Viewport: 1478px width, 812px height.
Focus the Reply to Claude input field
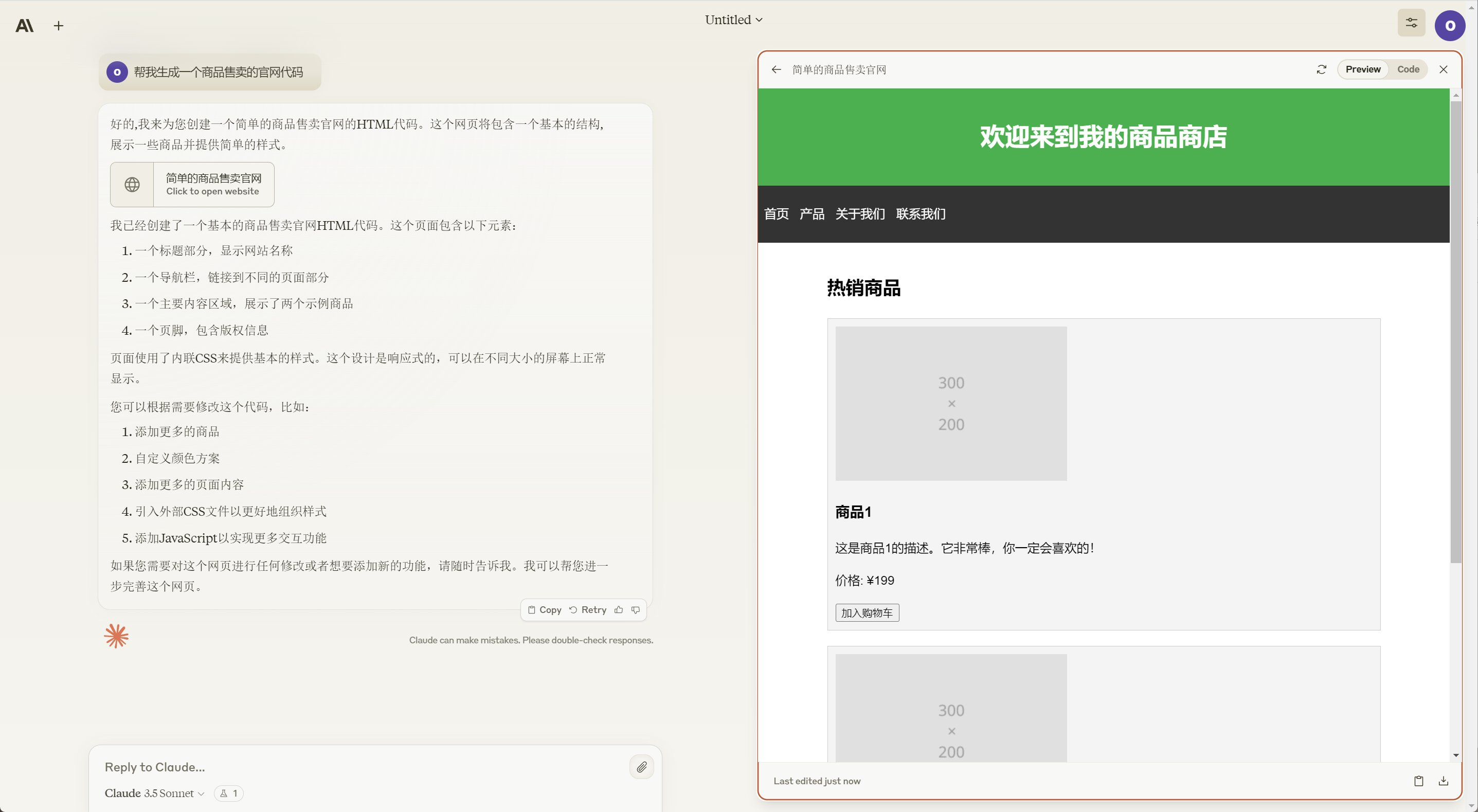362,767
